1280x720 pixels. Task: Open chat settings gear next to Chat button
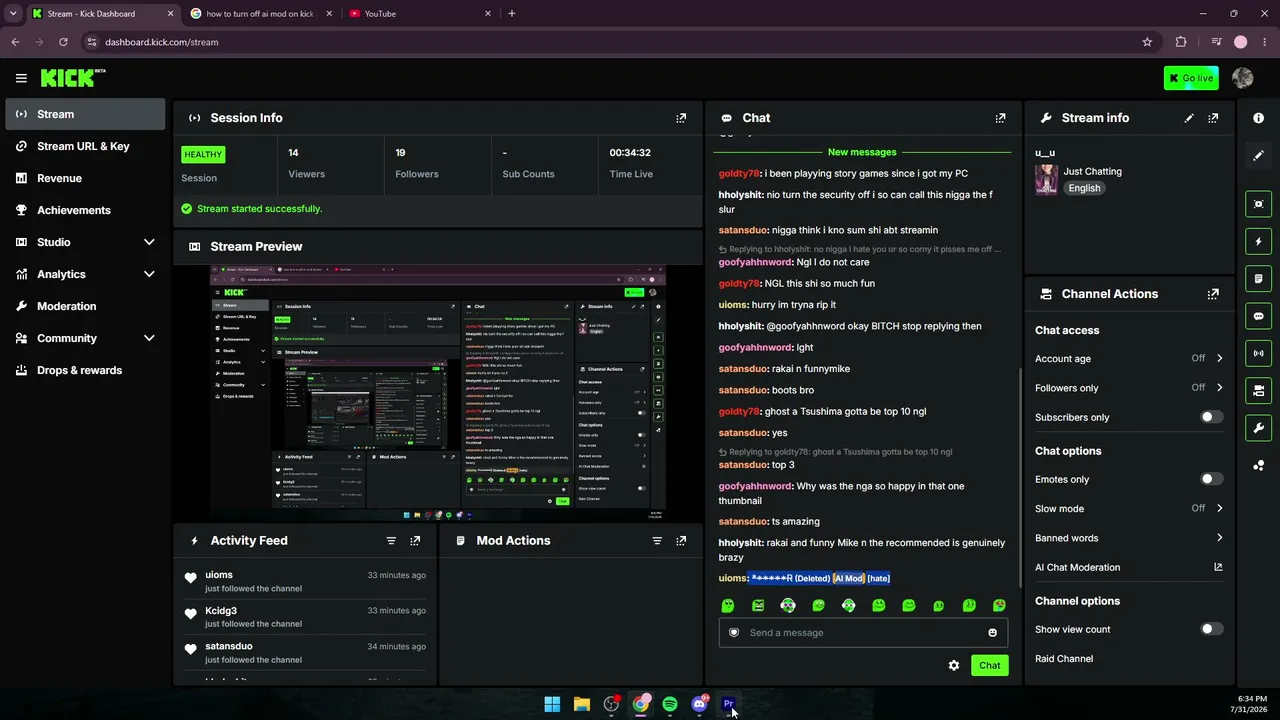click(954, 666)
